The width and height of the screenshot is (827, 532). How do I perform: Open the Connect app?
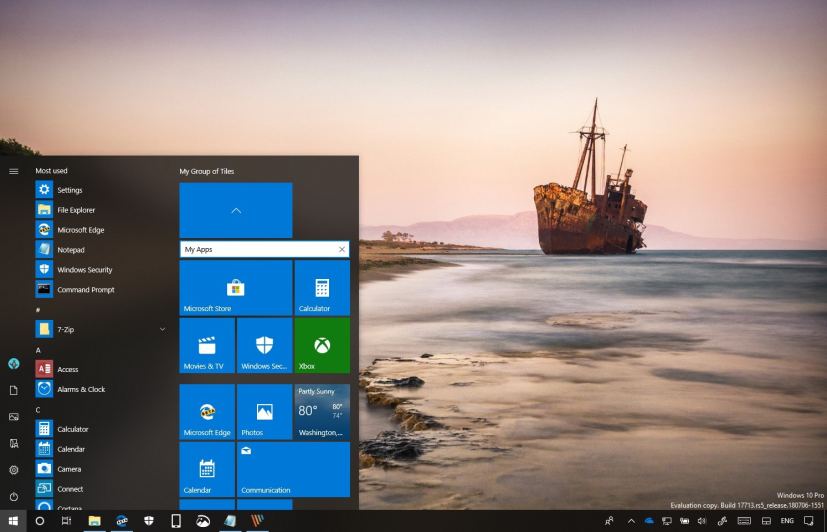tap(100, 489)
